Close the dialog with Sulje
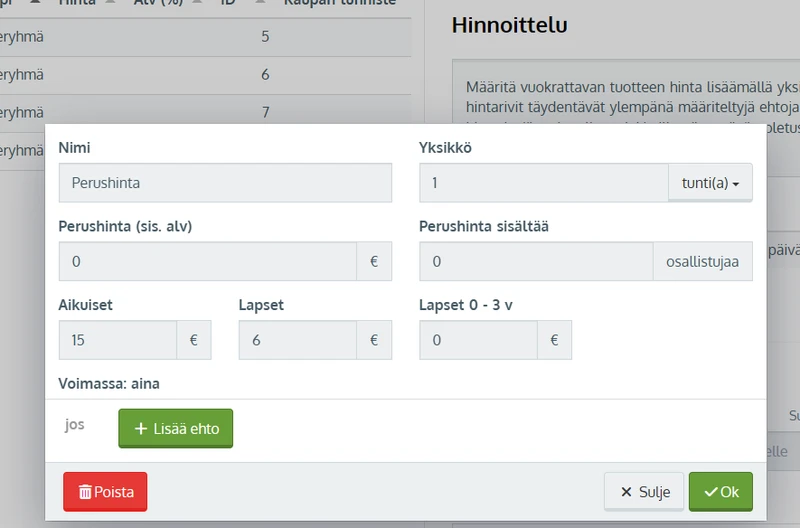 click(644, 492)
